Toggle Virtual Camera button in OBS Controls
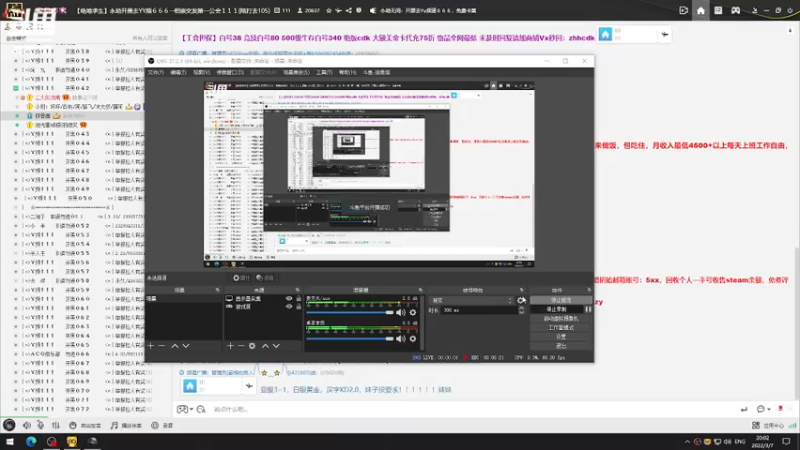The image size is (800, 450). click(561, 318)
